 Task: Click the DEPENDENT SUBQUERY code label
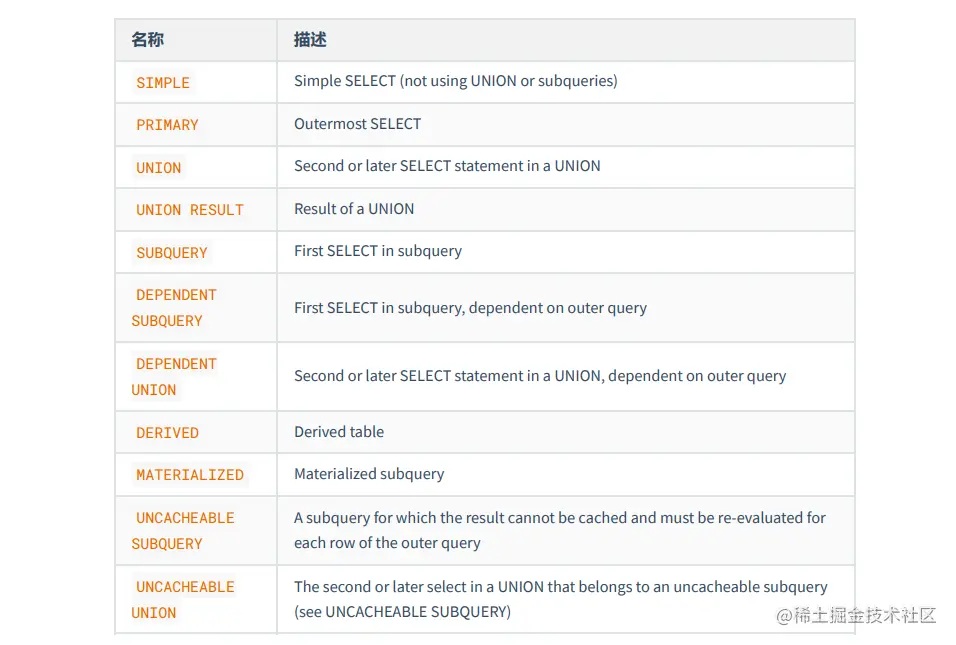175,308
